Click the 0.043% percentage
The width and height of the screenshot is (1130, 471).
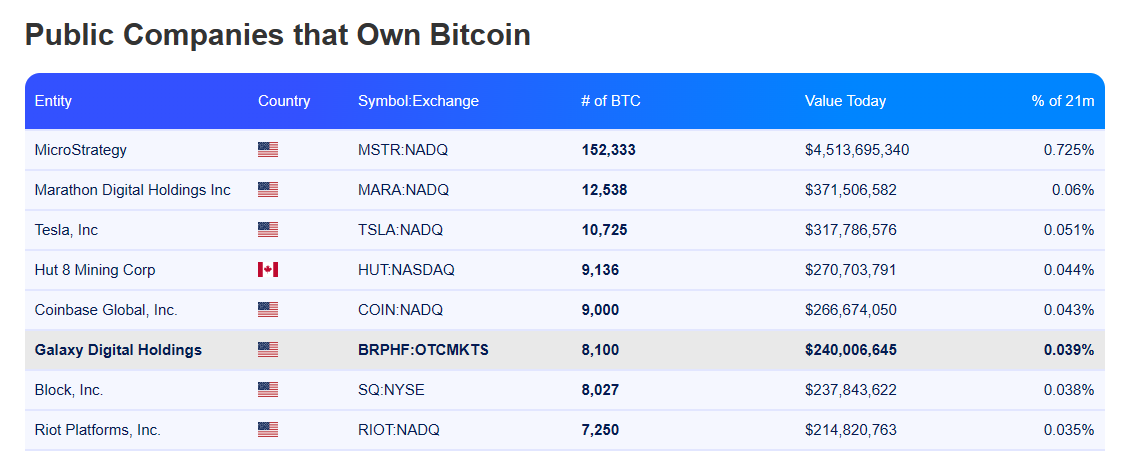coord(1069,310)
